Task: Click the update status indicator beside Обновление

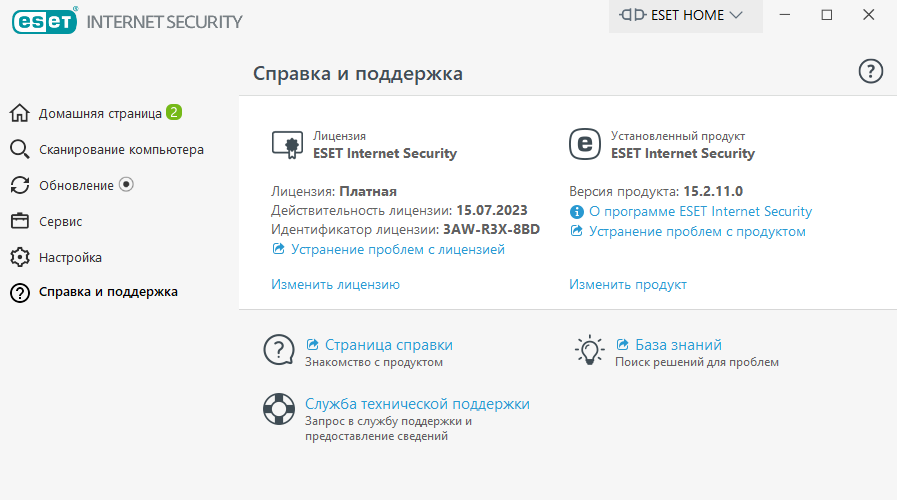Action: 126,184
